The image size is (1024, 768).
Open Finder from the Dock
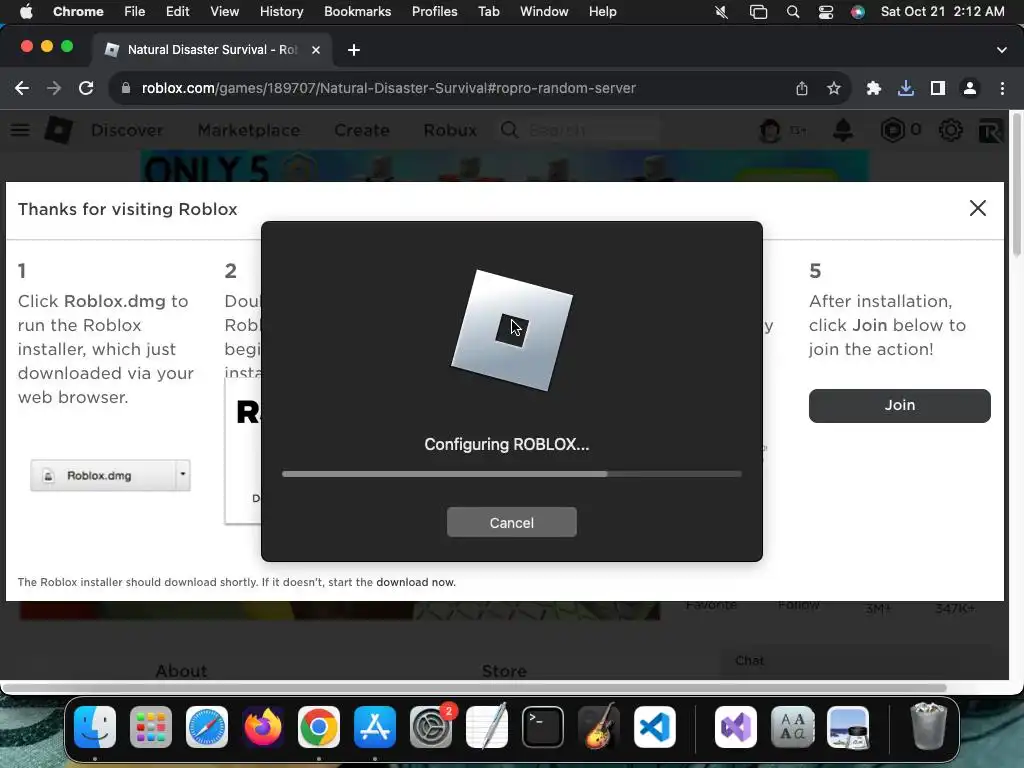coord(95,727)
